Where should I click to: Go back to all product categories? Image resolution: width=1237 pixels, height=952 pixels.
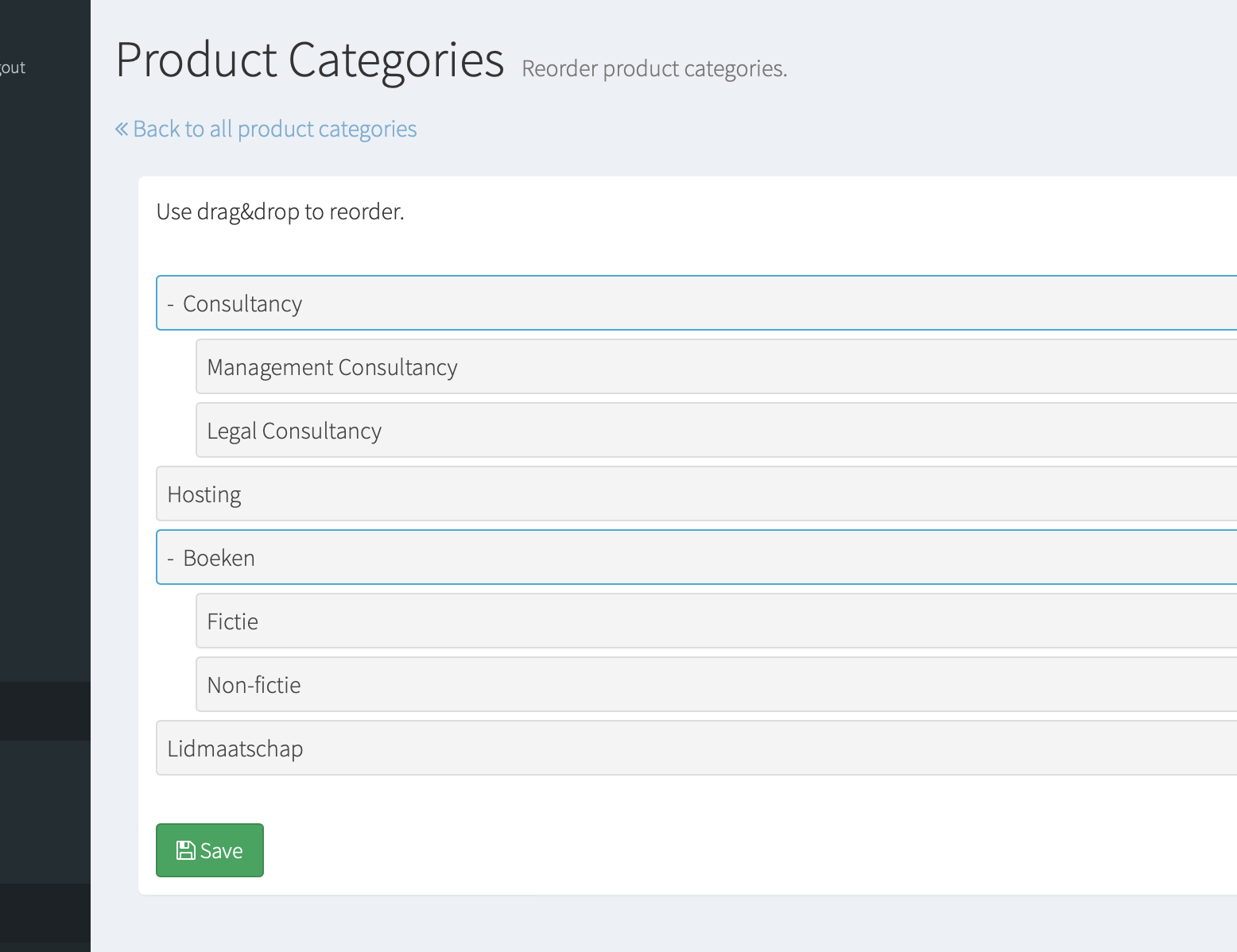(x=274, y=129)
